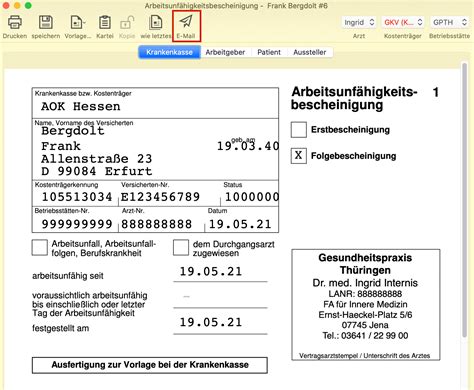Click 'Ausfertigung zur Vorlage bei der Krankenkasse' box
The width and height of the screenshot is (474, 390).
point(150,365)
